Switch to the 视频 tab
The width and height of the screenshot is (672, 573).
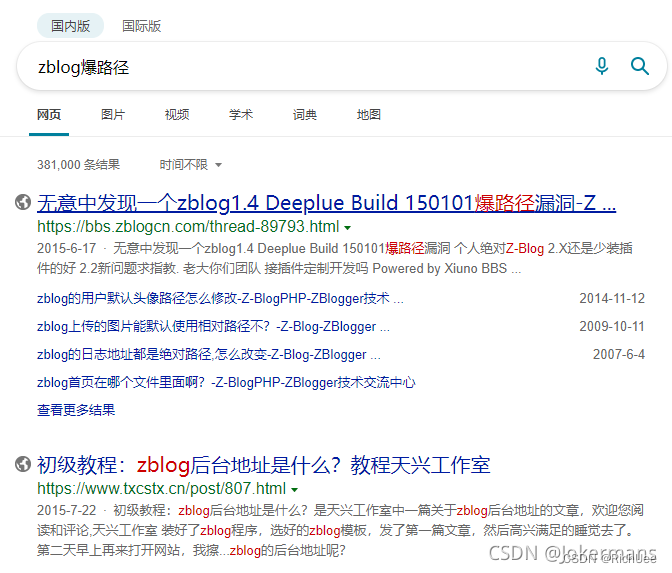177,114
